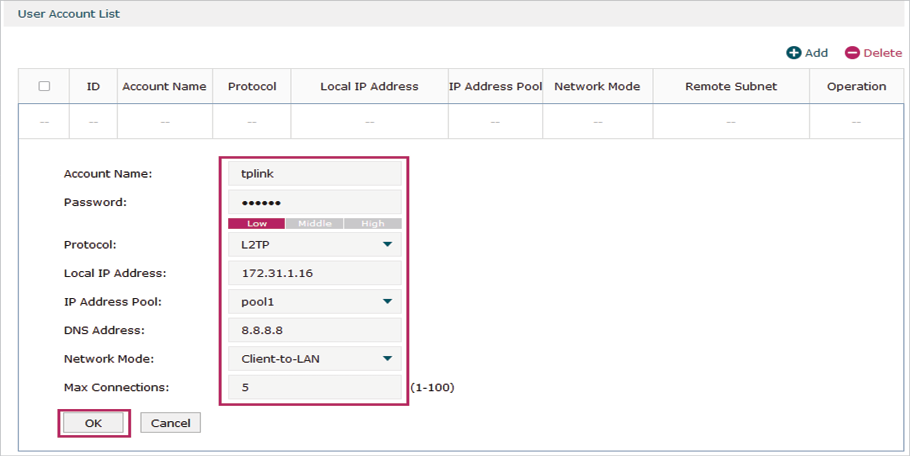Viewport: 910px width, 456px height.
Task: Click the High password strength segment
Action: point(372,224)
